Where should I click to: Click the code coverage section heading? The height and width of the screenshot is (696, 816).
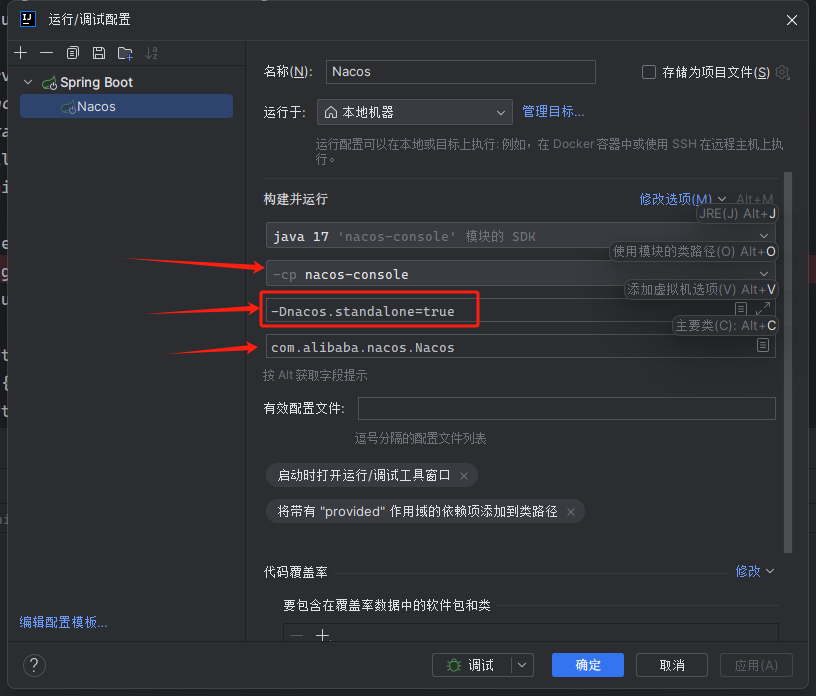click(x=296, y=572)
